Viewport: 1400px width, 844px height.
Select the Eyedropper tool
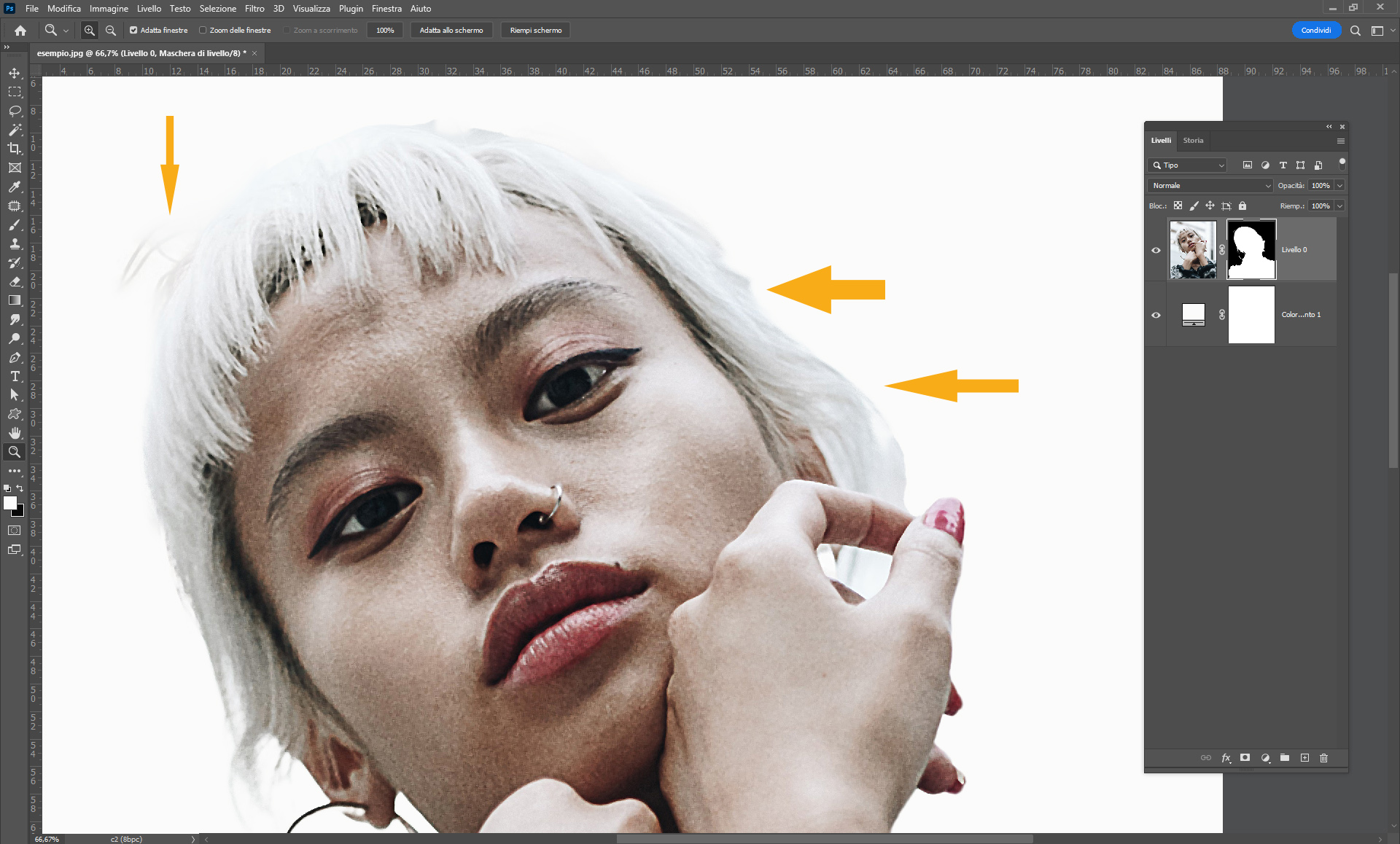pos(15,187)
